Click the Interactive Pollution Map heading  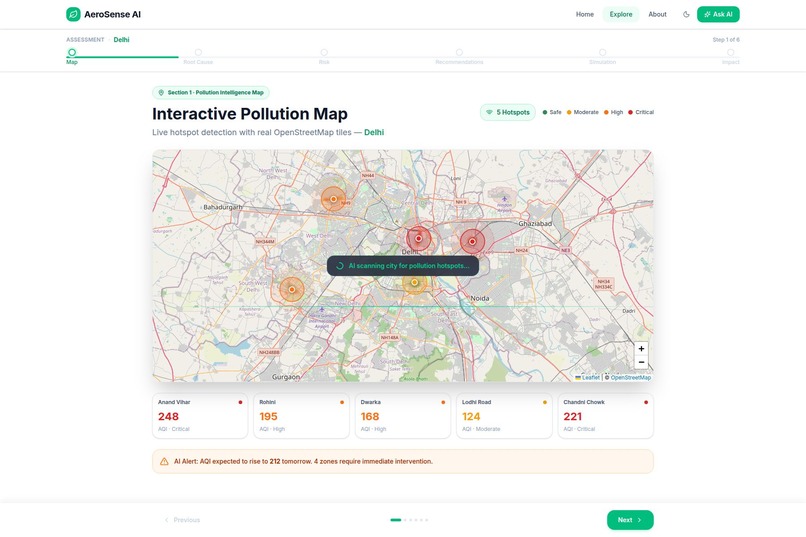[250, 114]
